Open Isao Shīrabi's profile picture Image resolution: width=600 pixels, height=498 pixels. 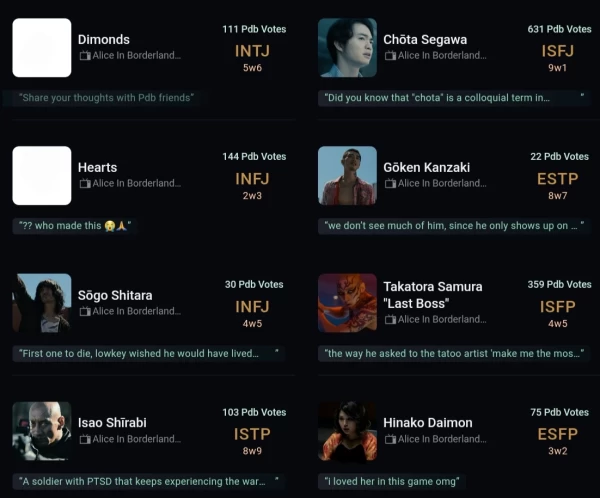pos(42,431)
